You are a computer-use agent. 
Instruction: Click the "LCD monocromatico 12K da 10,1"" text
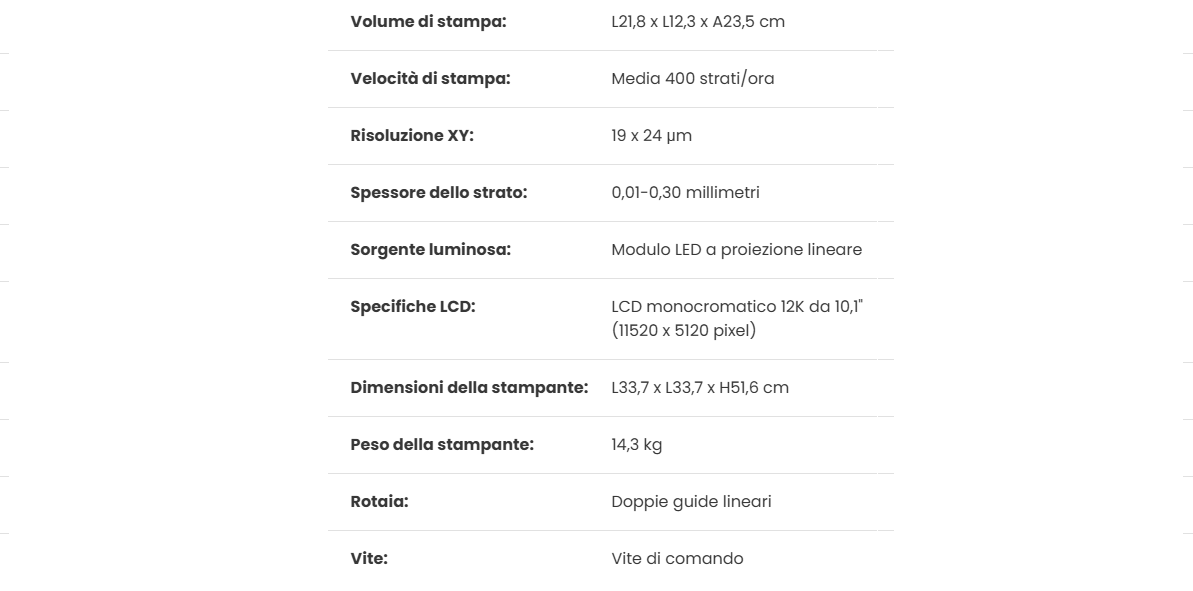737,307
